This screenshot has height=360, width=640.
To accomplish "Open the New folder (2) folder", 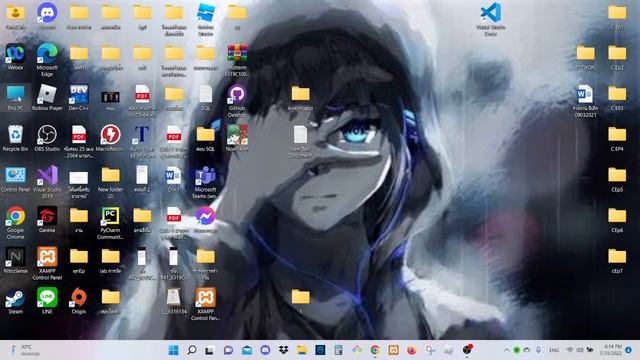I will [x=110, y=182].
